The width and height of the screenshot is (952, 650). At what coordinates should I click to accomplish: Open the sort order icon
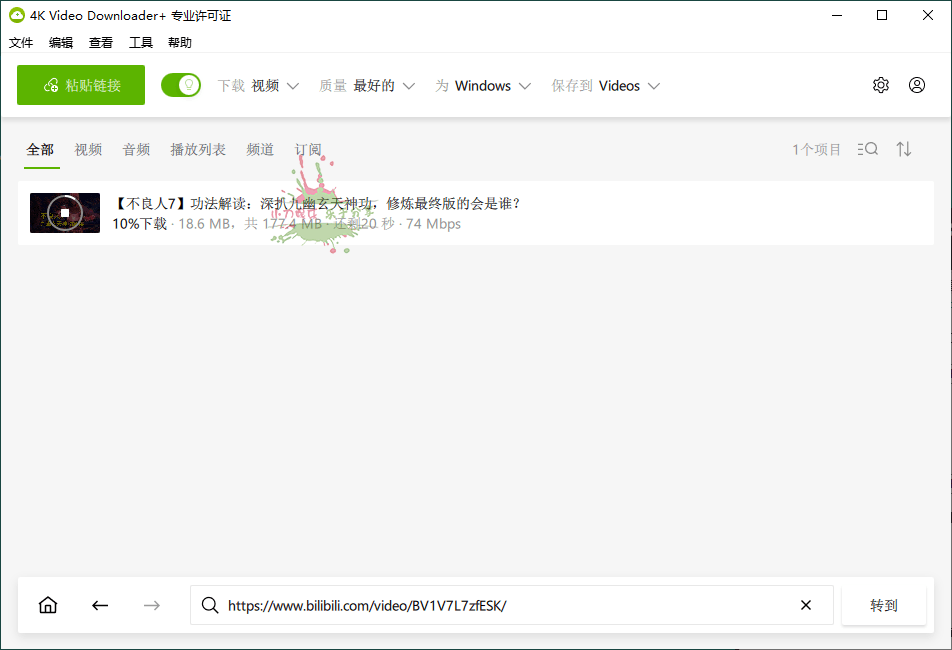pyautogui.click(x=904, y=148)
